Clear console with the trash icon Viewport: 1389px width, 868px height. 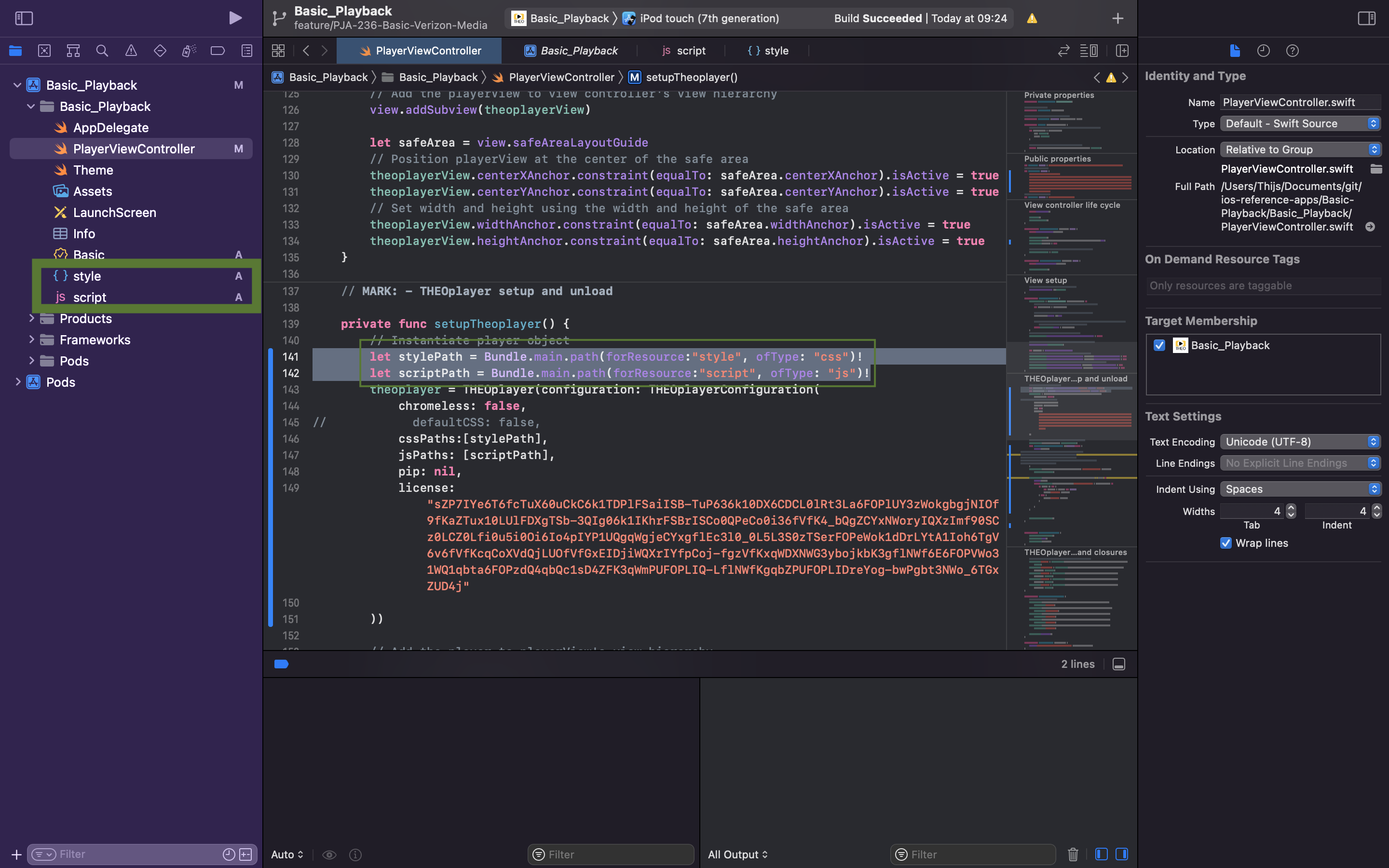[x=1073, y=854]
